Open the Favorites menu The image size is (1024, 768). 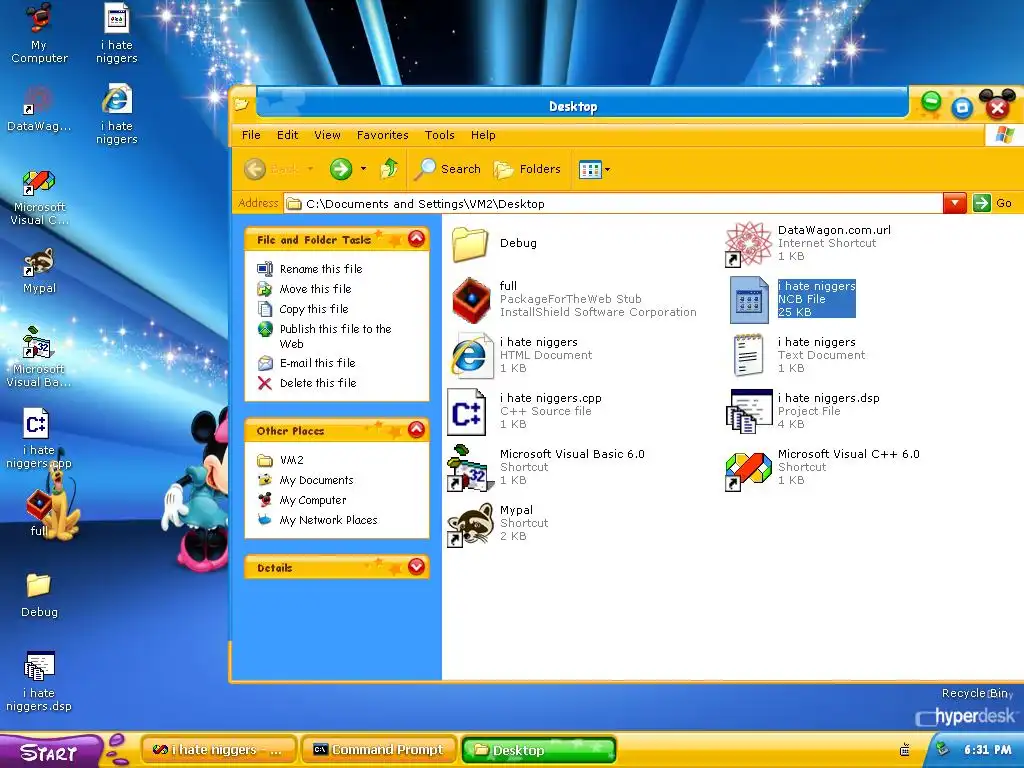coord(383,135)
